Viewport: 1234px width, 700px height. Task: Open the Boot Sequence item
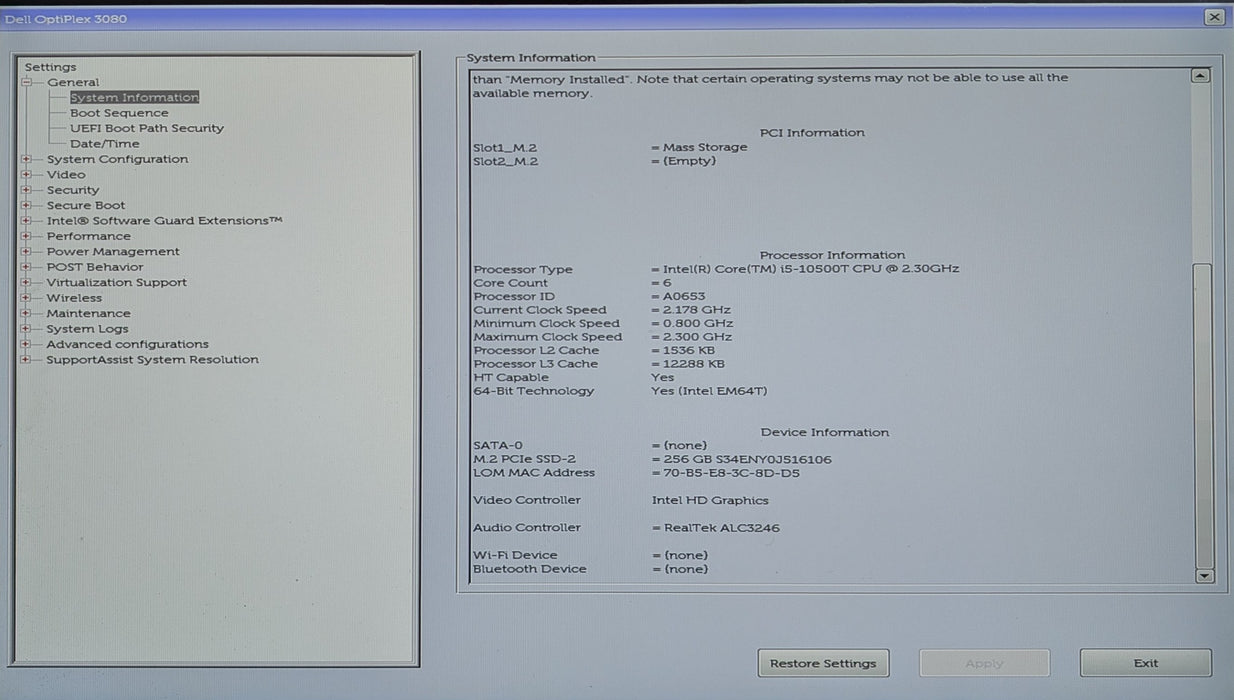119,113
